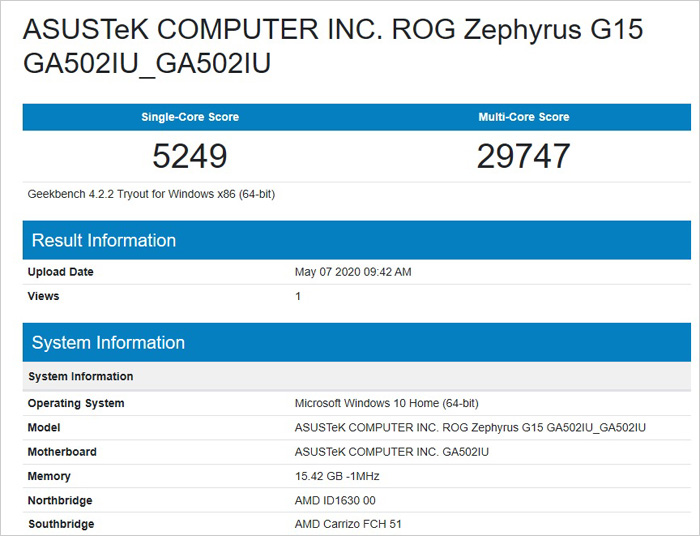Click the Result Information section header

(x=104, y=240)
